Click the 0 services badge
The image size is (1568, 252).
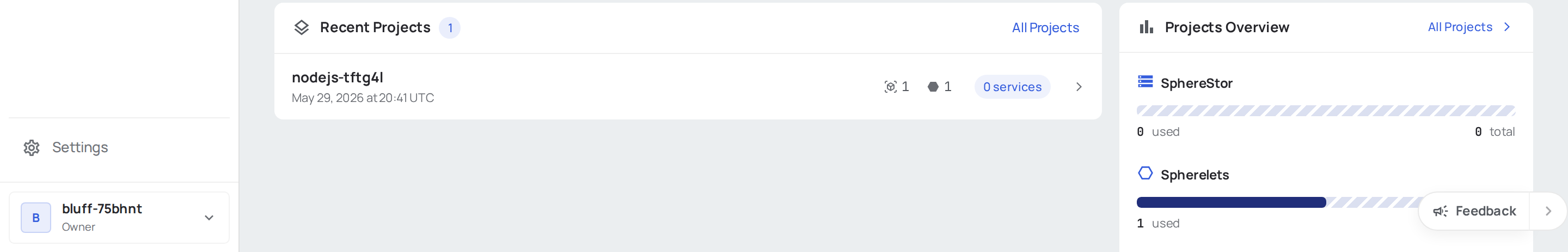pyautogui.click(x=1012, y=87)
